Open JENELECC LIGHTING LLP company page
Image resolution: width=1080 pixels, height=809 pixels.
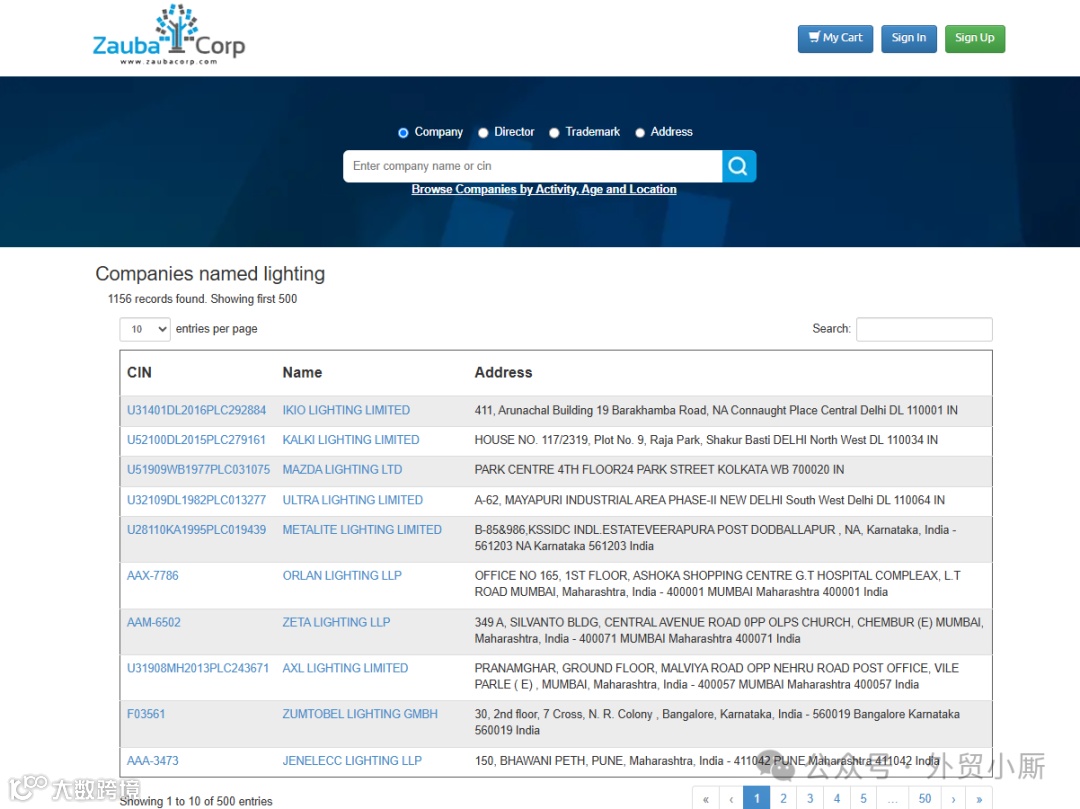click(x=352, y=761)
